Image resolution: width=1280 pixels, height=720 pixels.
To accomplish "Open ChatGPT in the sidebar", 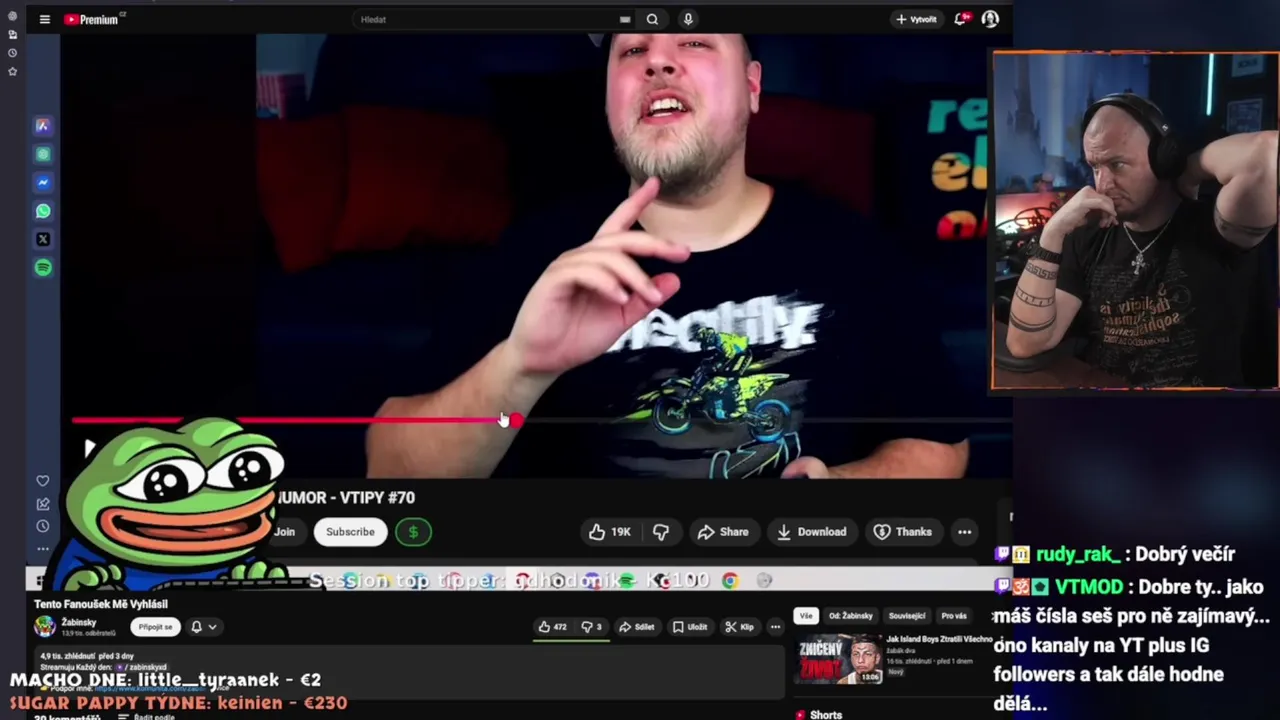I will (43, 154).
